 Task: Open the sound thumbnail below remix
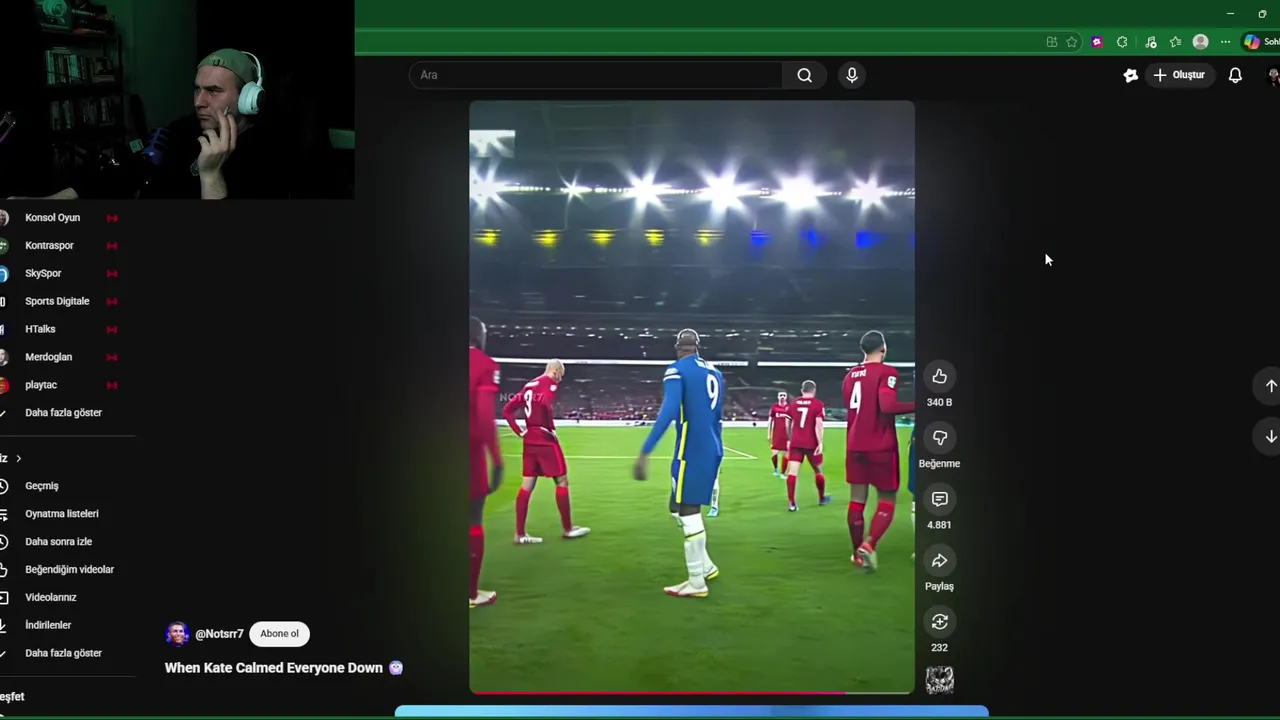click(x=939, y=681)
